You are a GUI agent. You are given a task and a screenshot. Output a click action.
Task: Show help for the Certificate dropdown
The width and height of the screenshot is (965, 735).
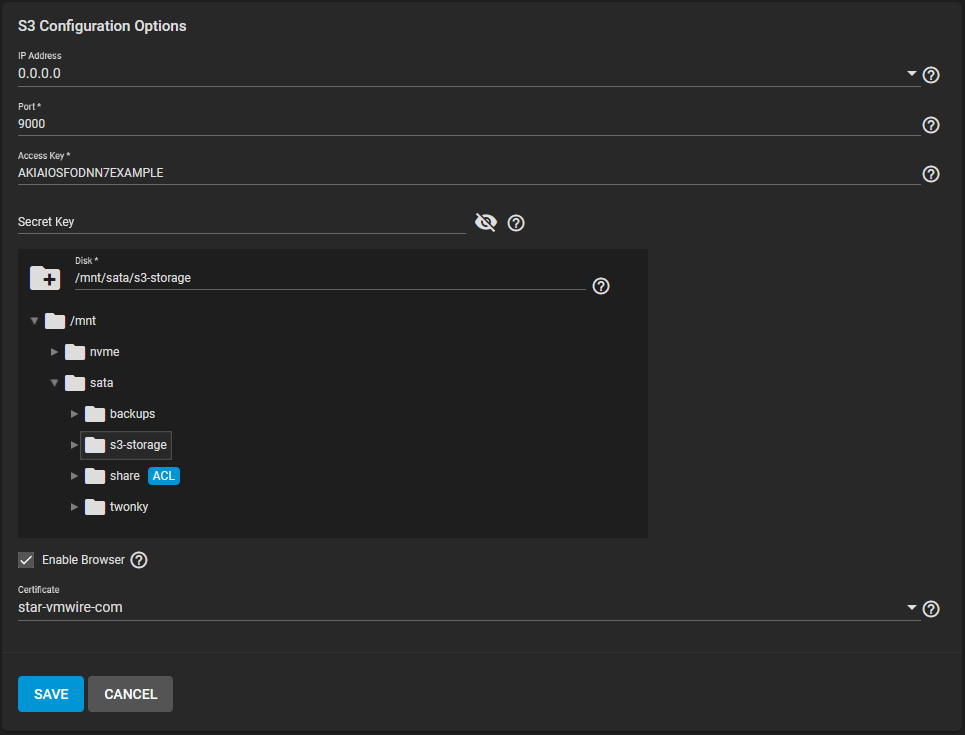click(x=930, y=609)
